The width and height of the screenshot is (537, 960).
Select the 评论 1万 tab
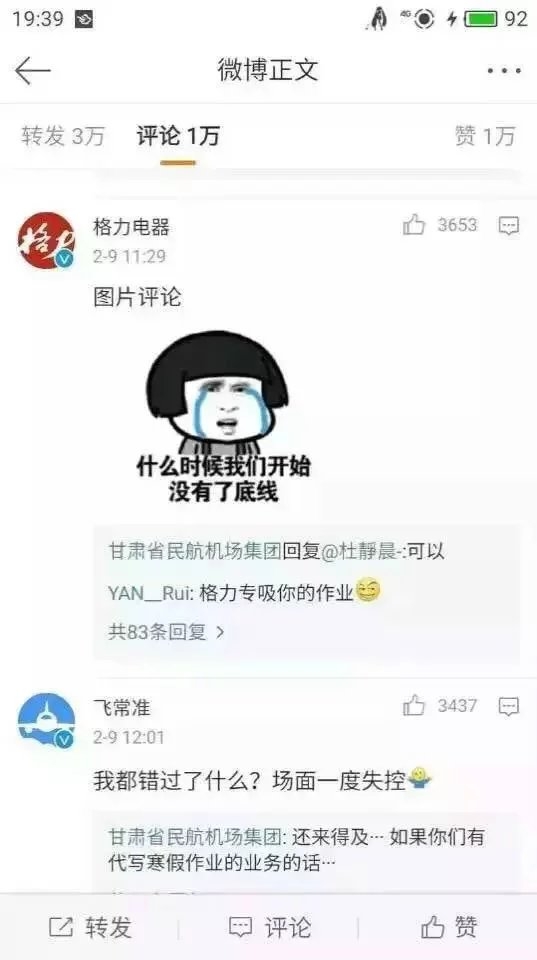pos(178,136)
